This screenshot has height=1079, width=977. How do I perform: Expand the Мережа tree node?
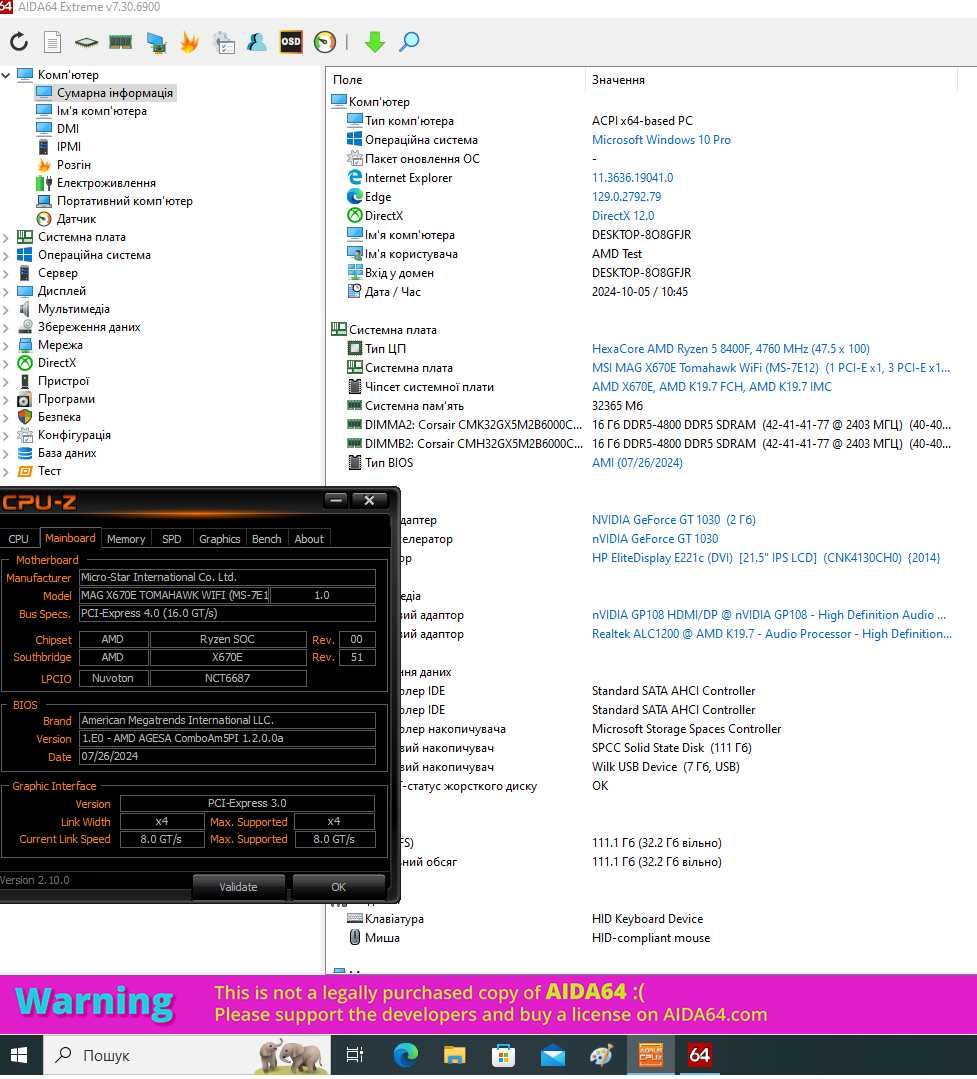[x=6, y=345]
